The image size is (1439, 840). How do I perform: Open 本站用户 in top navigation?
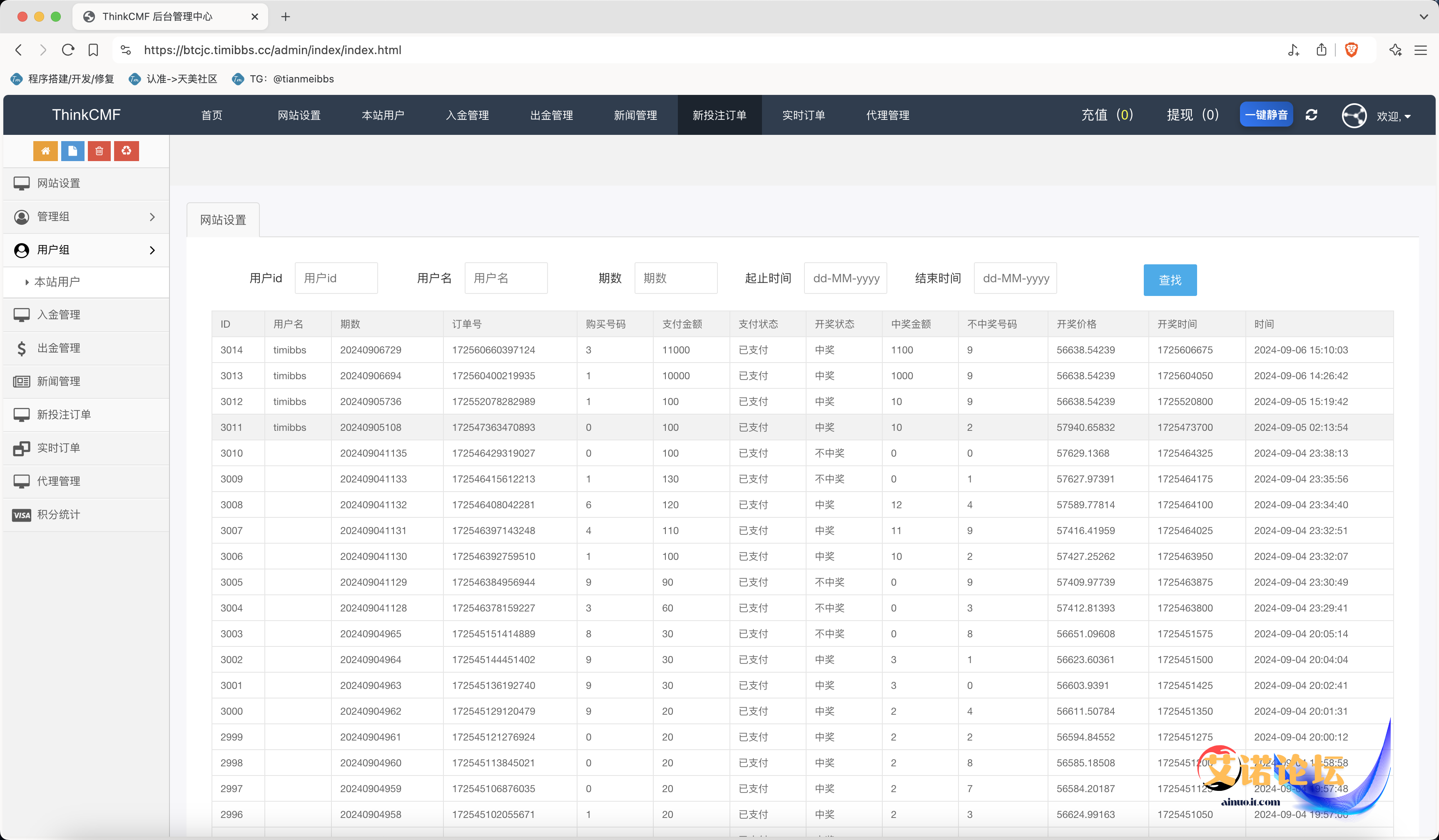click(383, 115)
